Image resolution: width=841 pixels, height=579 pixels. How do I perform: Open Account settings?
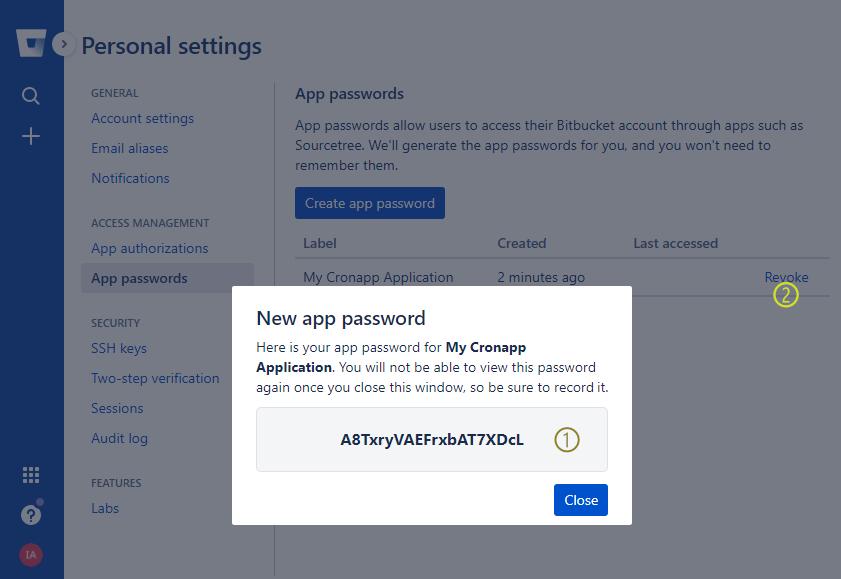(x=142, y=118)
